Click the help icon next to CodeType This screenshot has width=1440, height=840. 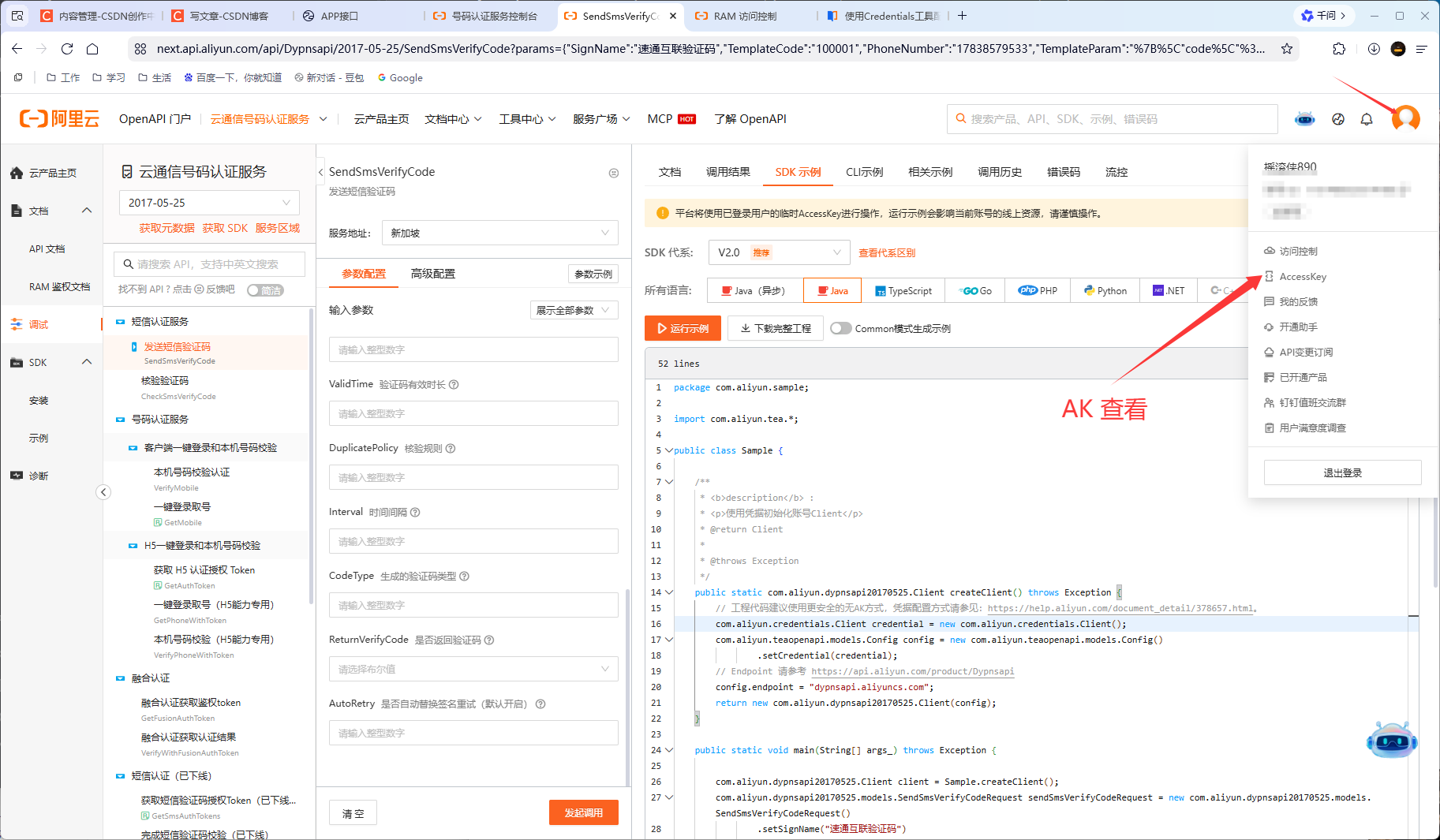tap(464, 577)
